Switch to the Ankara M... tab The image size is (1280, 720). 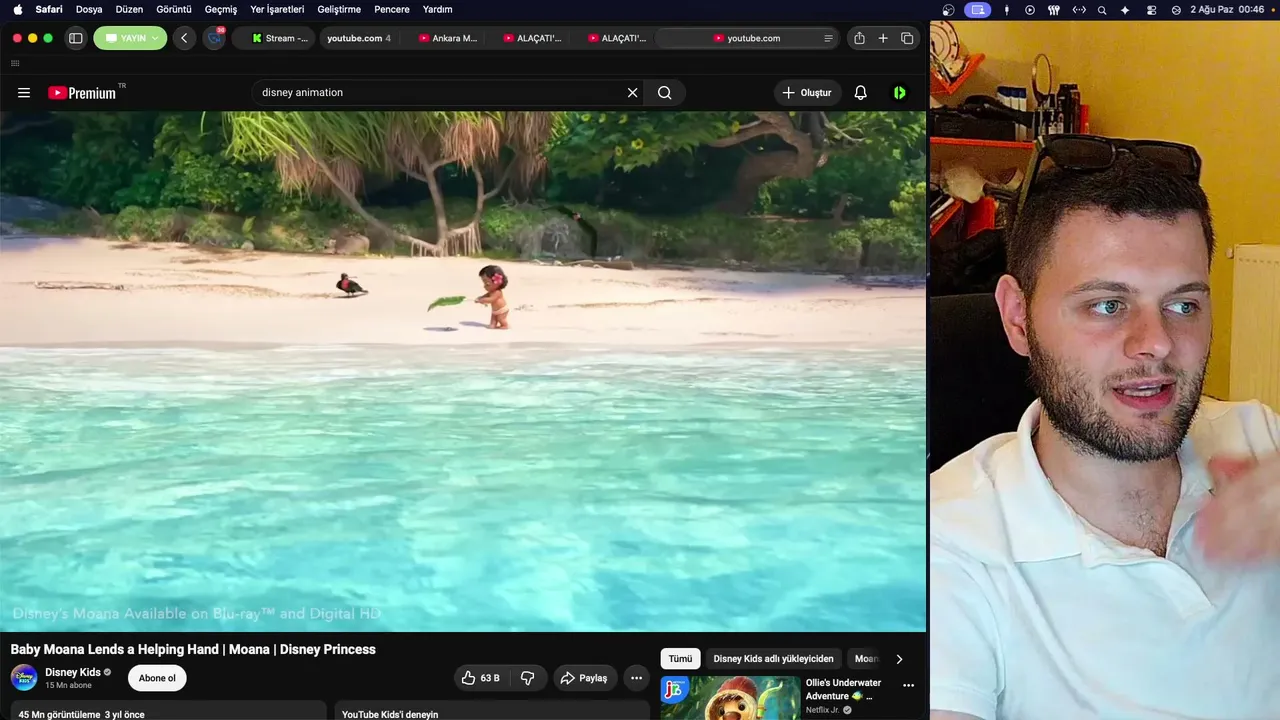tap(448, 38)
